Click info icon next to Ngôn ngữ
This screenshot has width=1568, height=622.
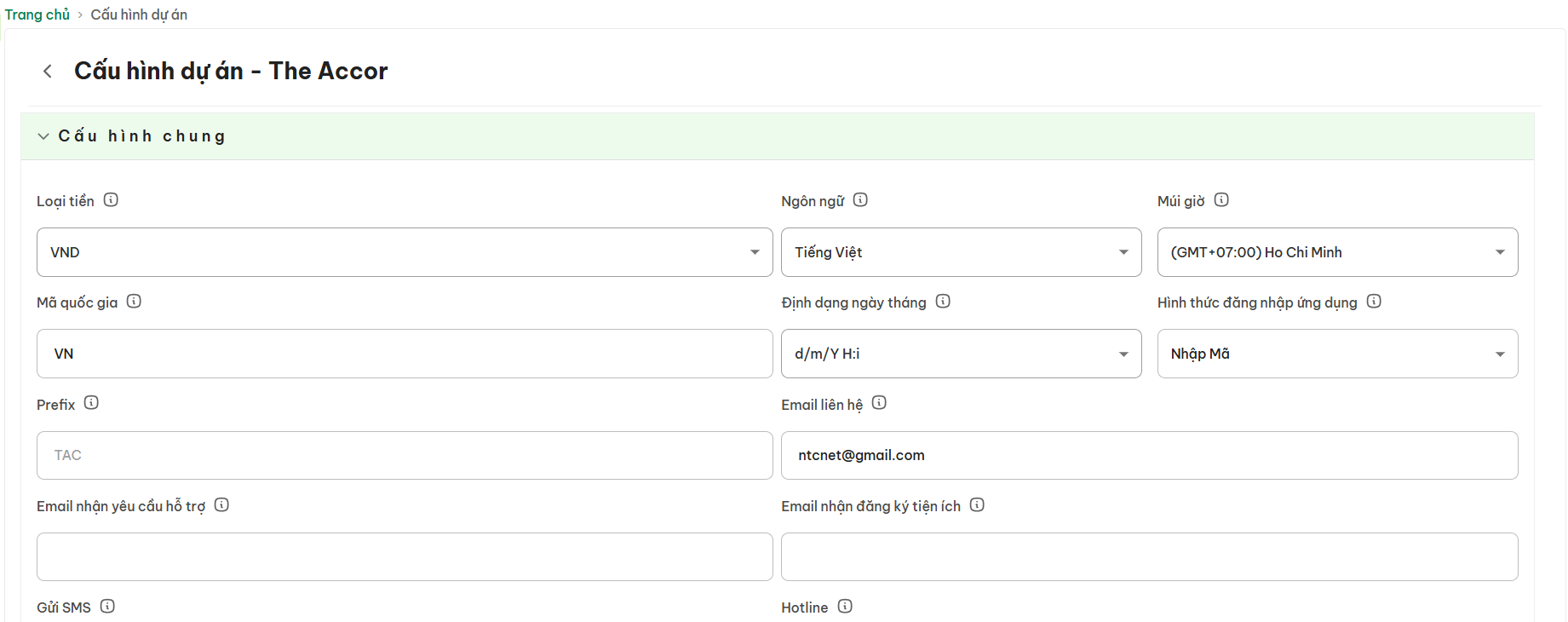click(x=860, y=200)
